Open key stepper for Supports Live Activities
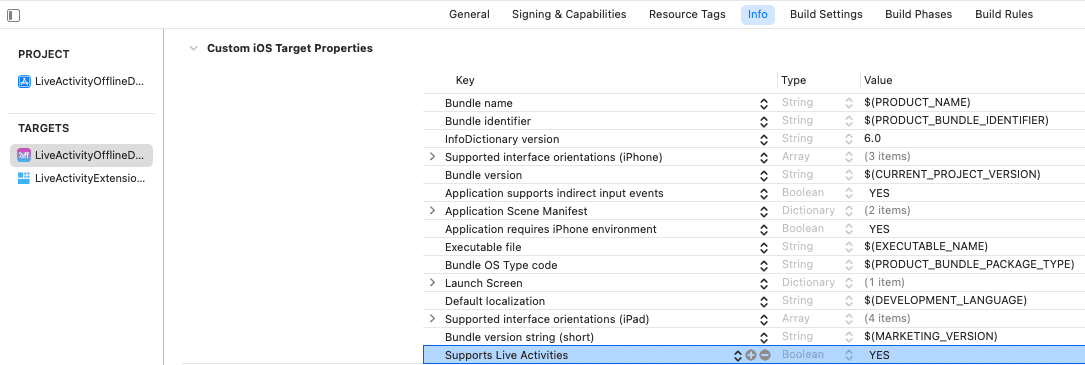 (x=738, y=355)
